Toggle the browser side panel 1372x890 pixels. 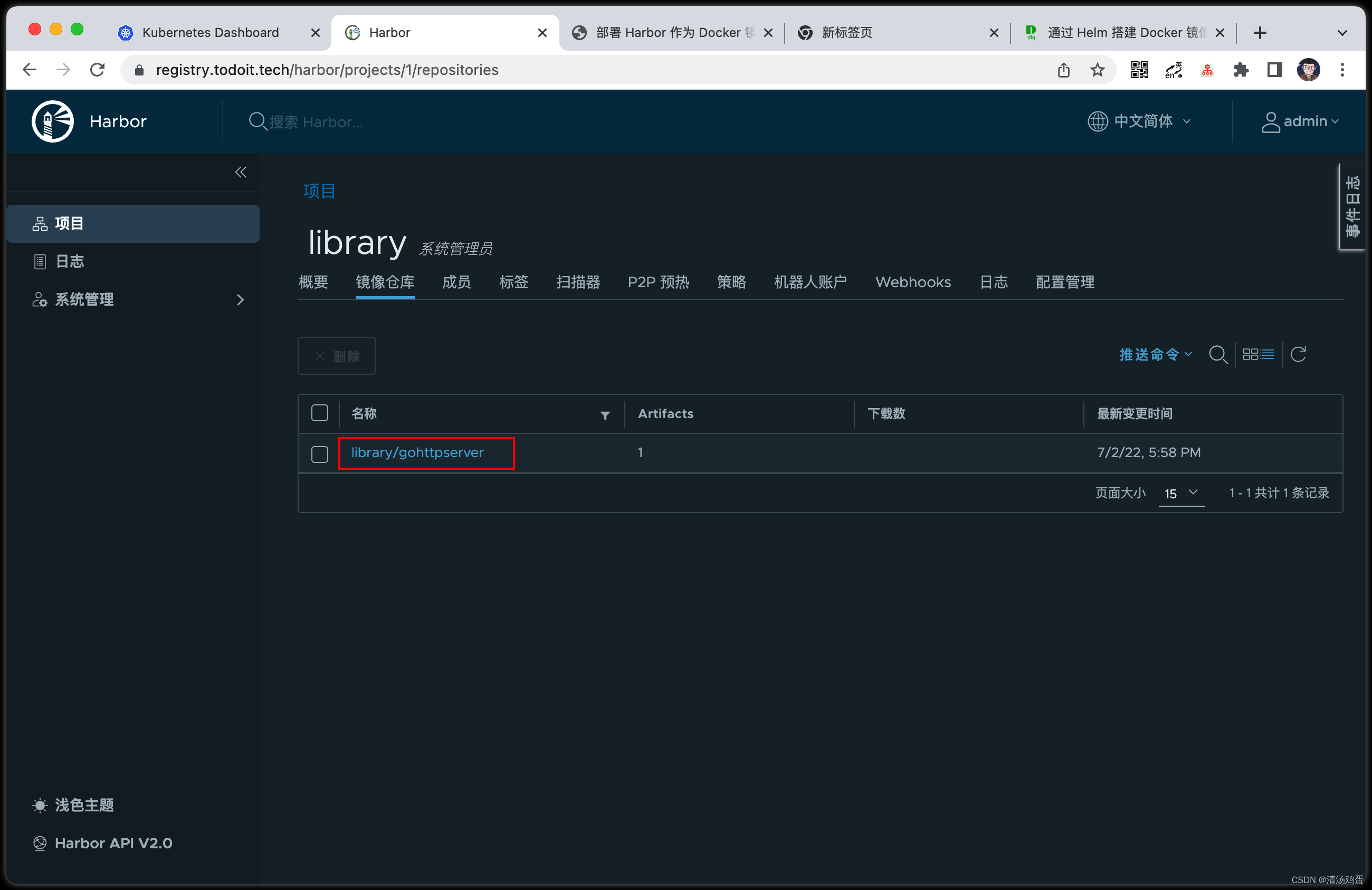[x=1274, y=70]
